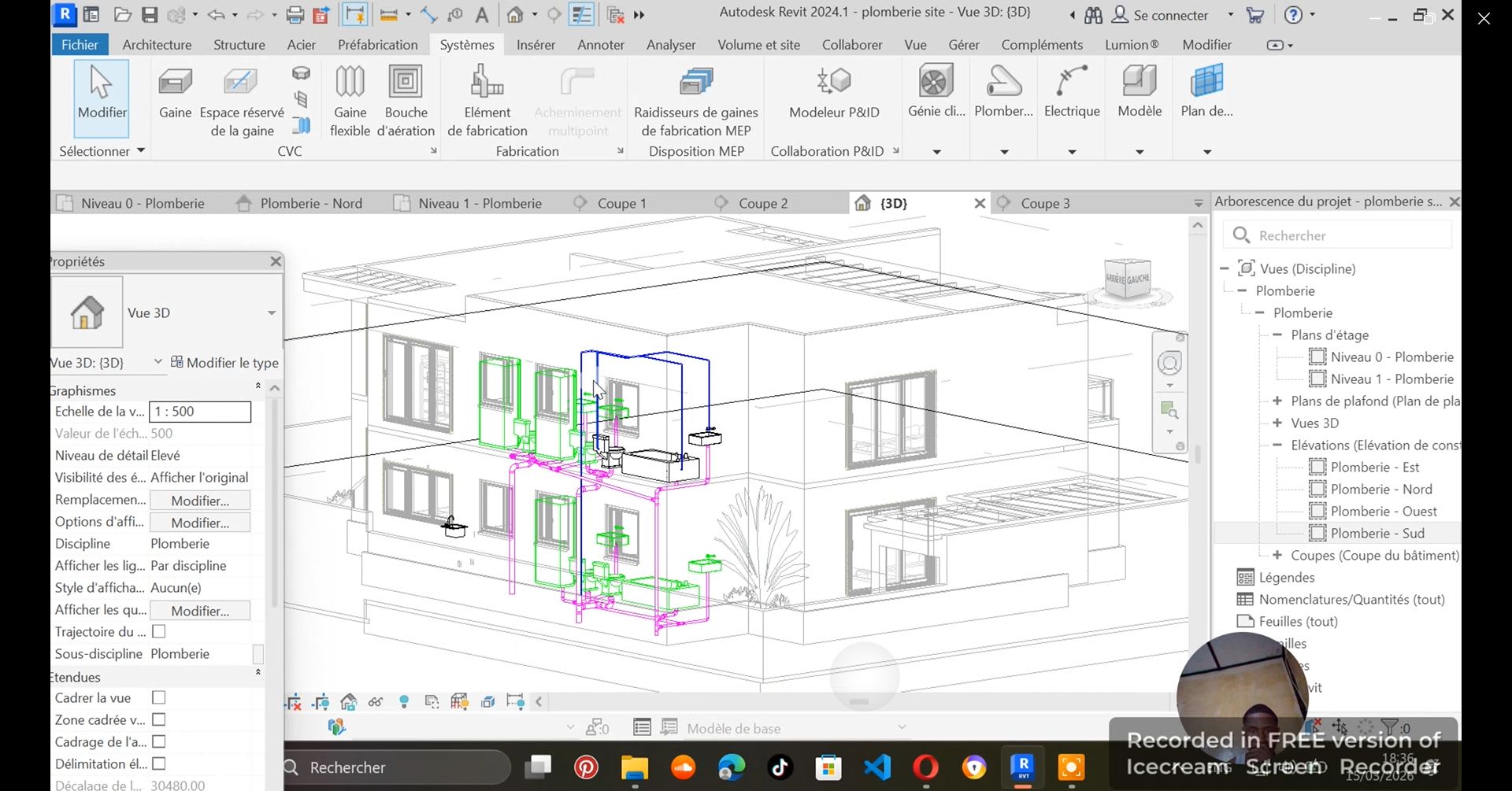
Task: Click the help question mark icon
Action: pos(1293,15)
